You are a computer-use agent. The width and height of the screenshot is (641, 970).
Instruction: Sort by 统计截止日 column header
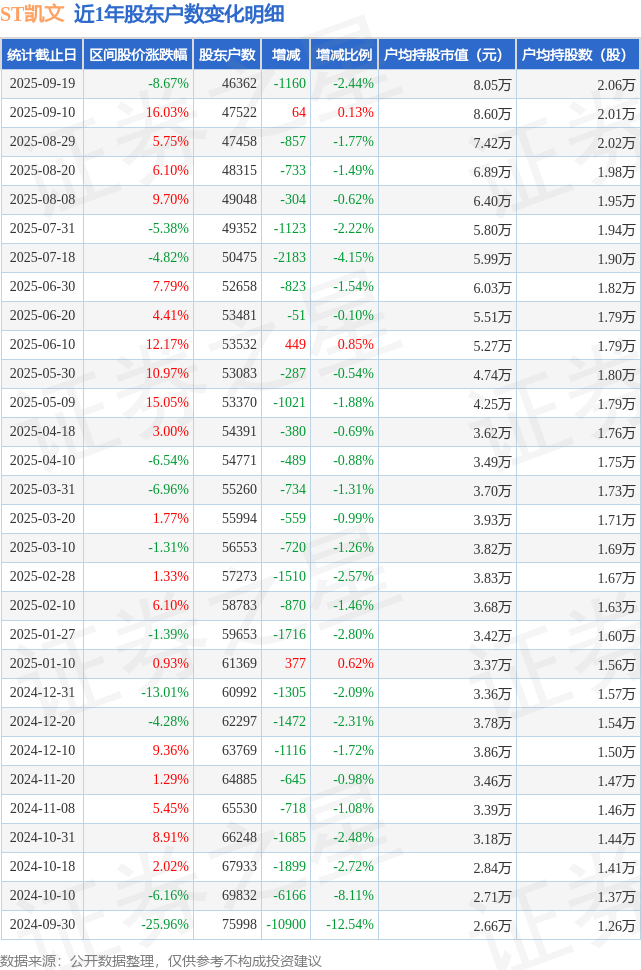pyautogui.click(x=41, y=55)
